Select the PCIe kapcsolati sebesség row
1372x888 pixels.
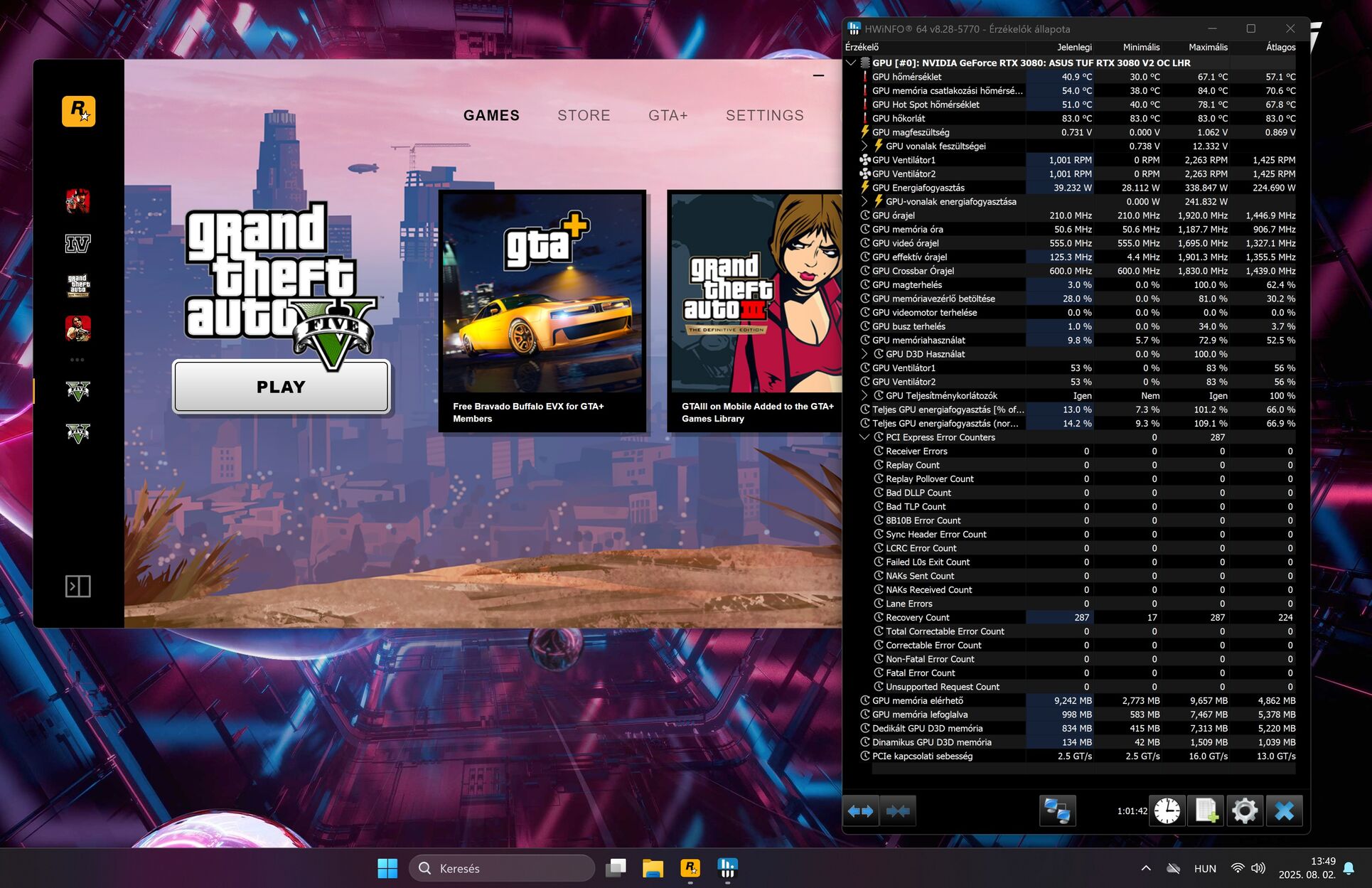click(1077, 756)
